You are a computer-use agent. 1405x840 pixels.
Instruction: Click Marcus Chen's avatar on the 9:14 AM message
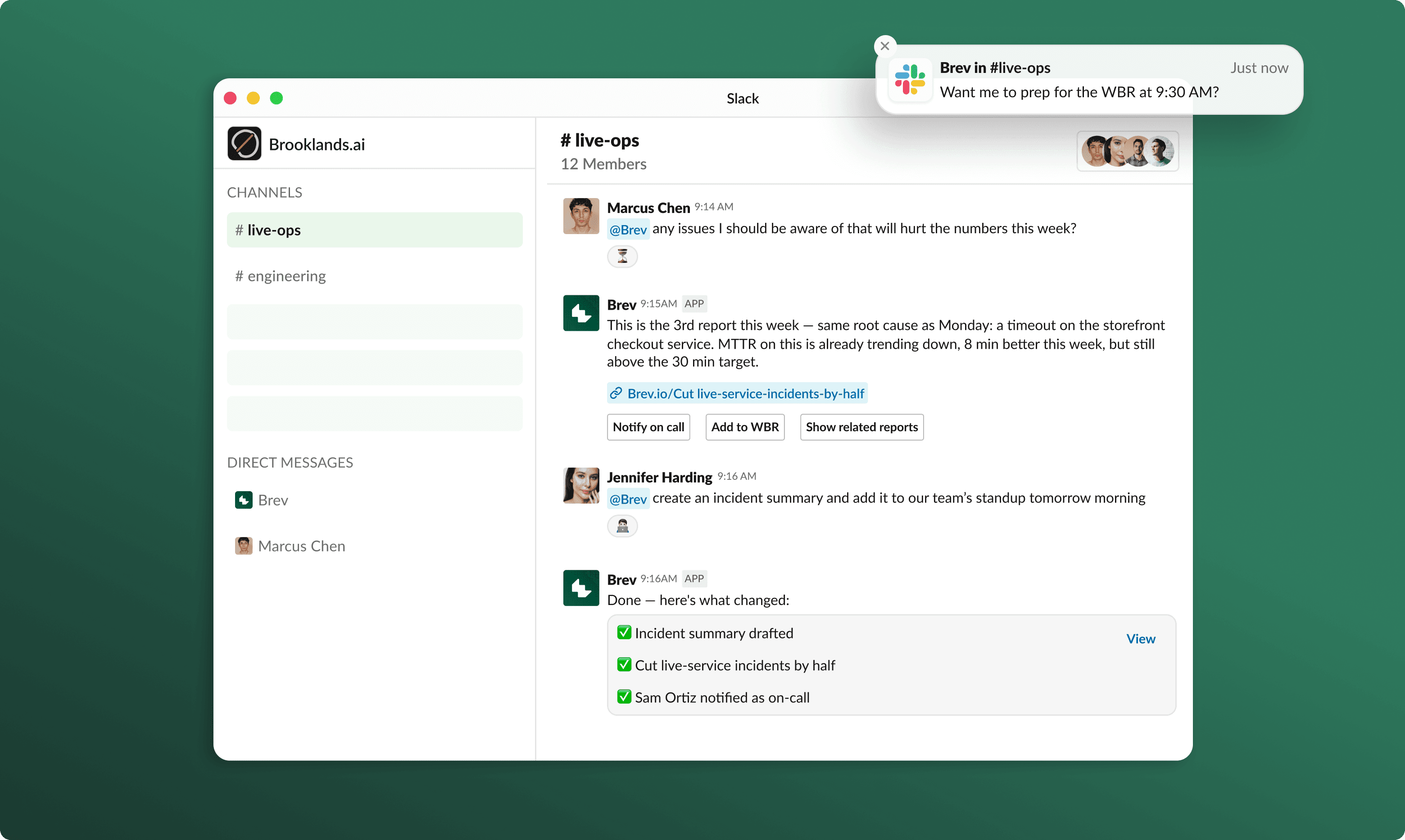581,216
